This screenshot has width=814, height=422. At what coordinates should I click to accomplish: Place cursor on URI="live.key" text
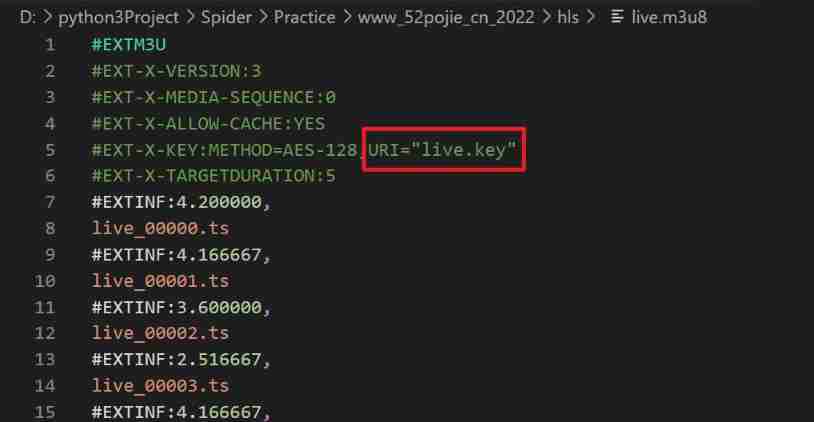click(442, 150)
